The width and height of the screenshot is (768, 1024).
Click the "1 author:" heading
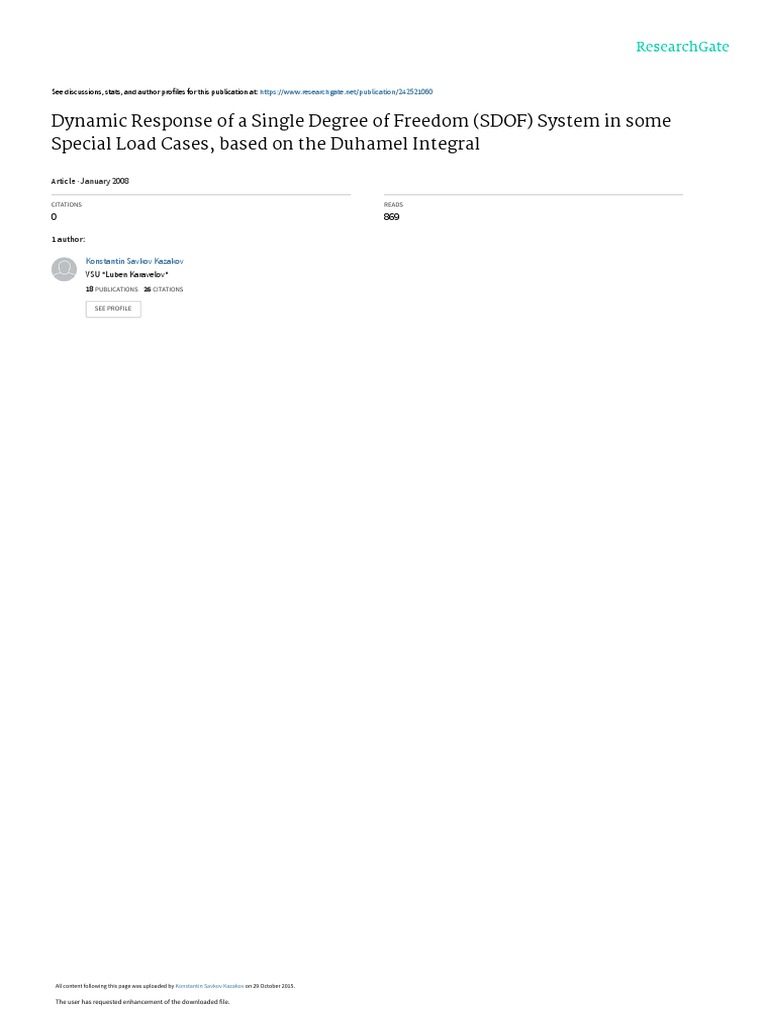pyautogui.click(x=68, y=240)
